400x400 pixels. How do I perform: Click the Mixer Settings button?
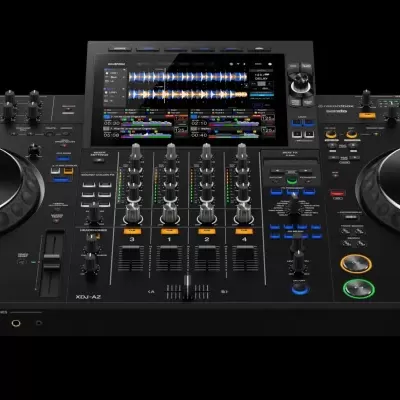pyautogui.click(x=98, y=160)
